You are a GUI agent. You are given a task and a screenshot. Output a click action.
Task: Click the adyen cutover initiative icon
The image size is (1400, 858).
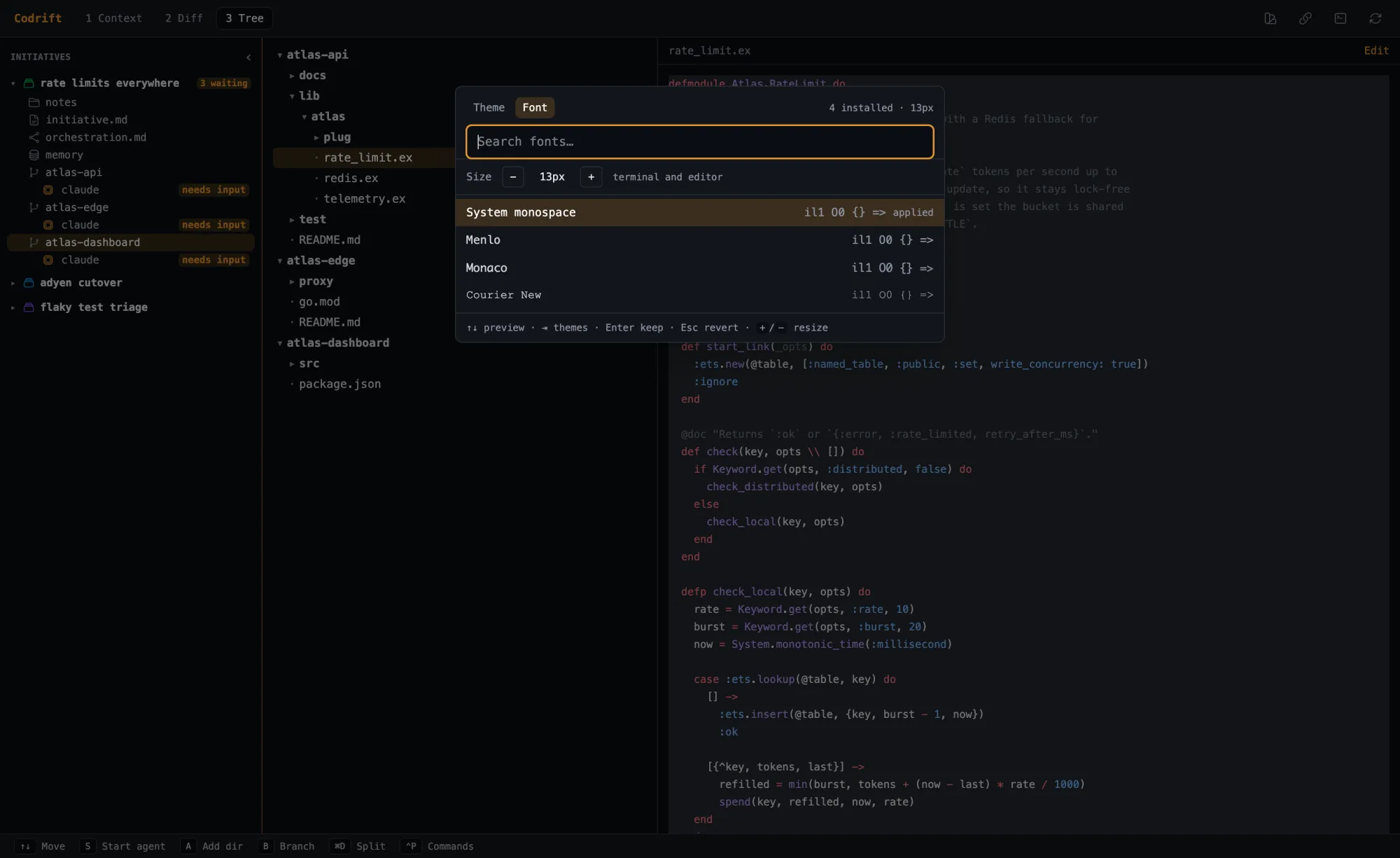[x=29, y=283]
